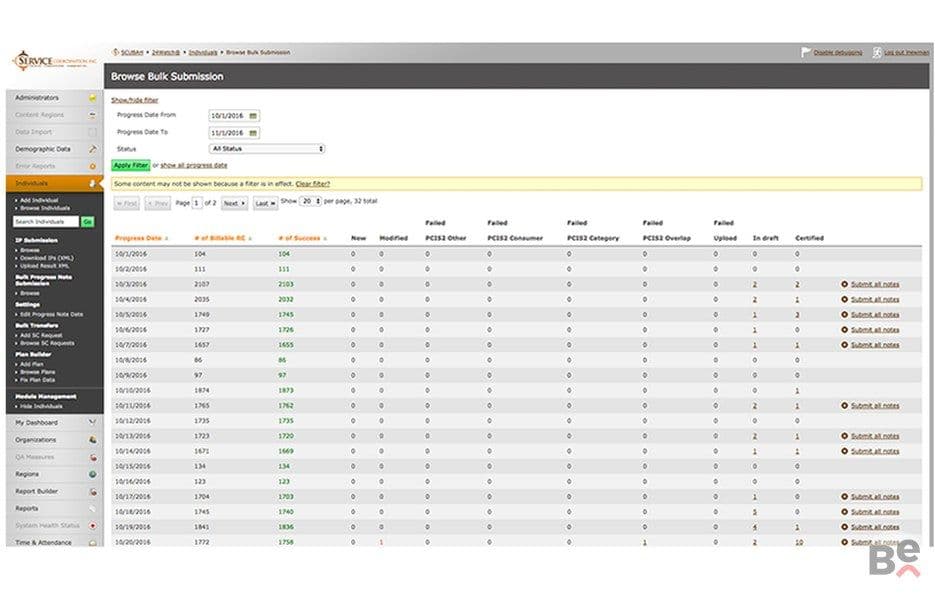Click the Administrators sidebar icon
This screenshot has width=935, height=600.
[92, 98]
